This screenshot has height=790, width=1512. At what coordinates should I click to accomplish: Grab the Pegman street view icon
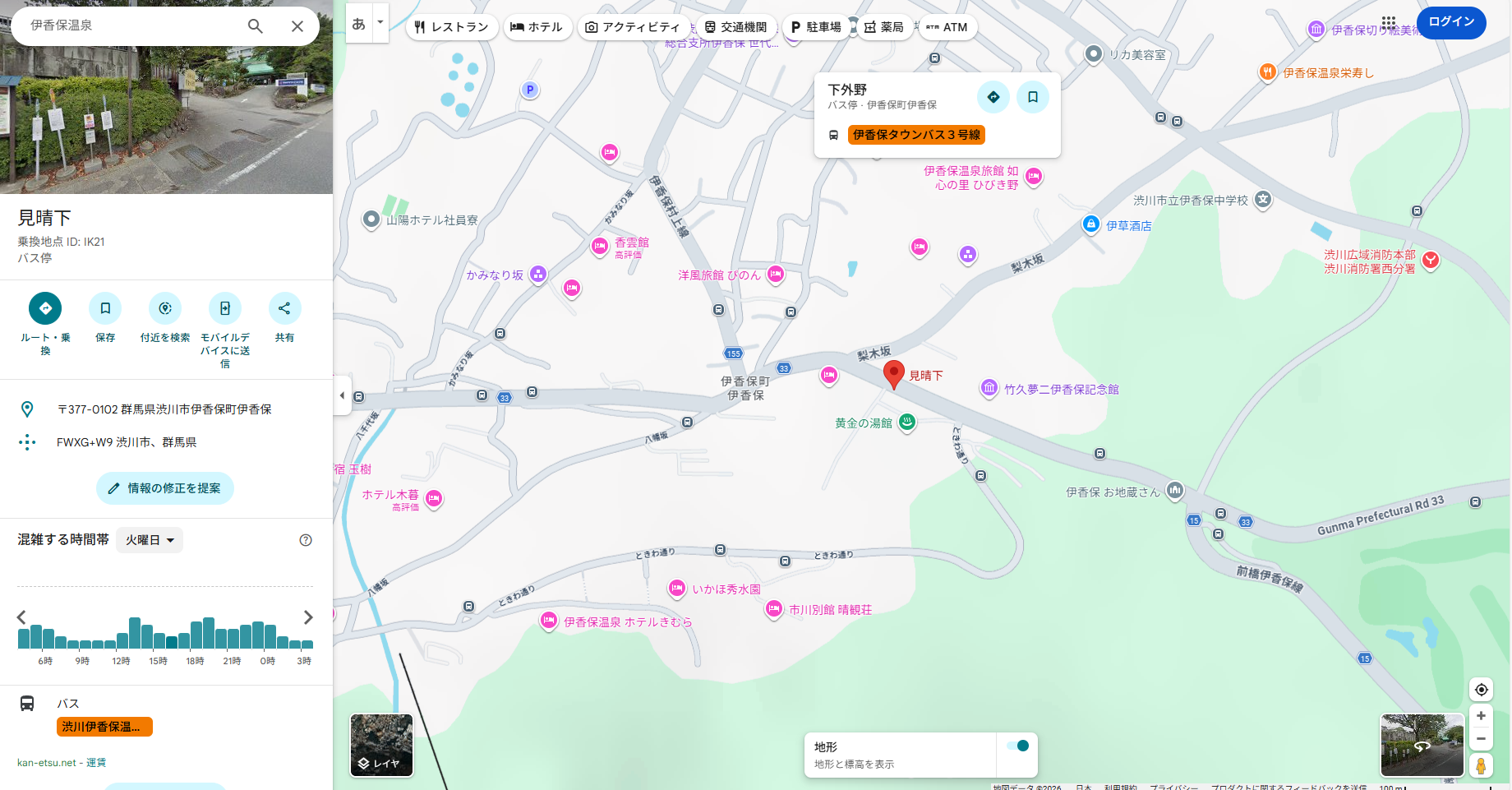tap(1481, 765)
